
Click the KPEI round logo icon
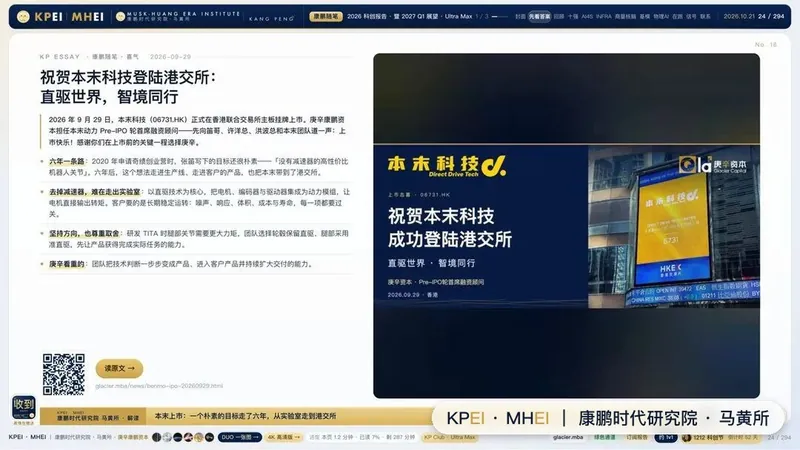click(23, 17)
